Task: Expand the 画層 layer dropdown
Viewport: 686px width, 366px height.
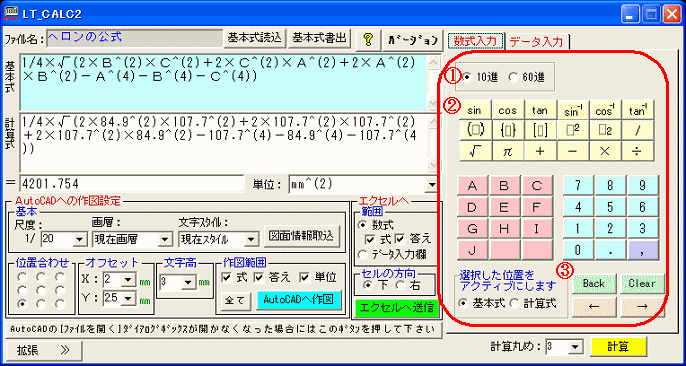Action: pos(164,239)
